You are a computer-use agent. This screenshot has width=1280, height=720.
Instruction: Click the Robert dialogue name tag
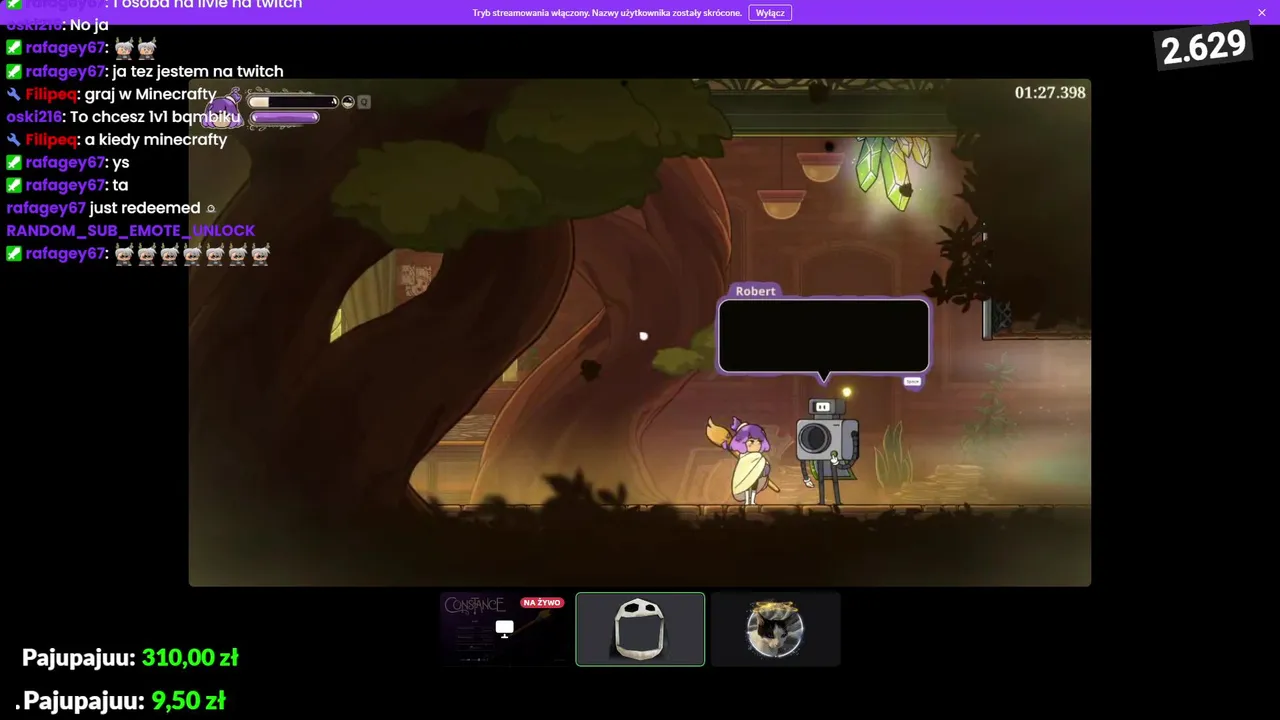(x=755, y=291)
